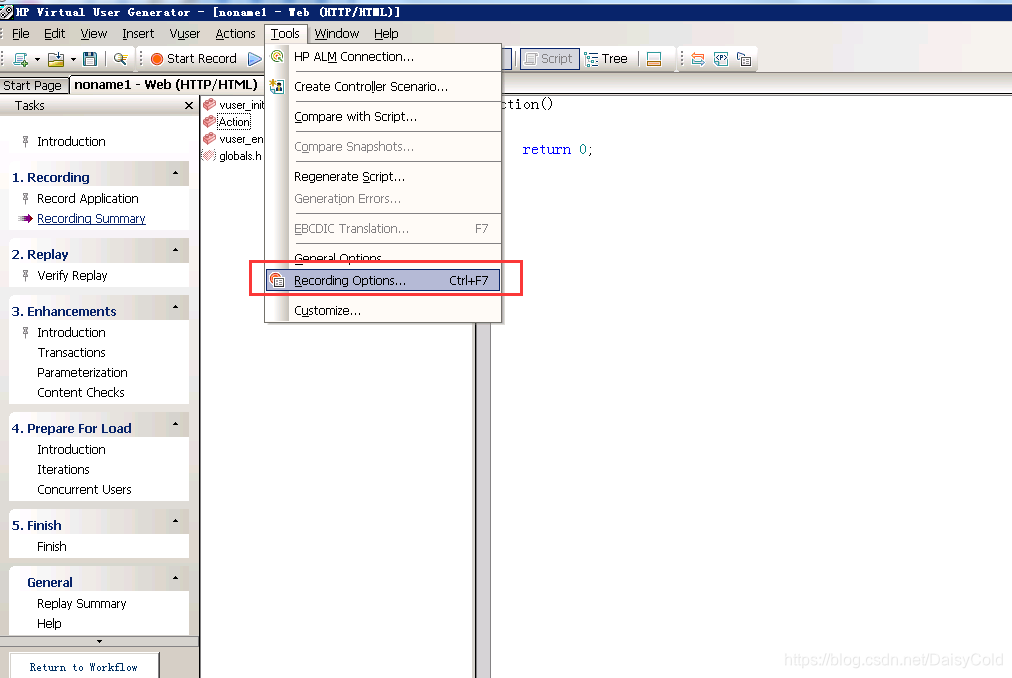Choose Customize in Tools menu
Screen dimensions: 1012x678
(x=383, y=311)
